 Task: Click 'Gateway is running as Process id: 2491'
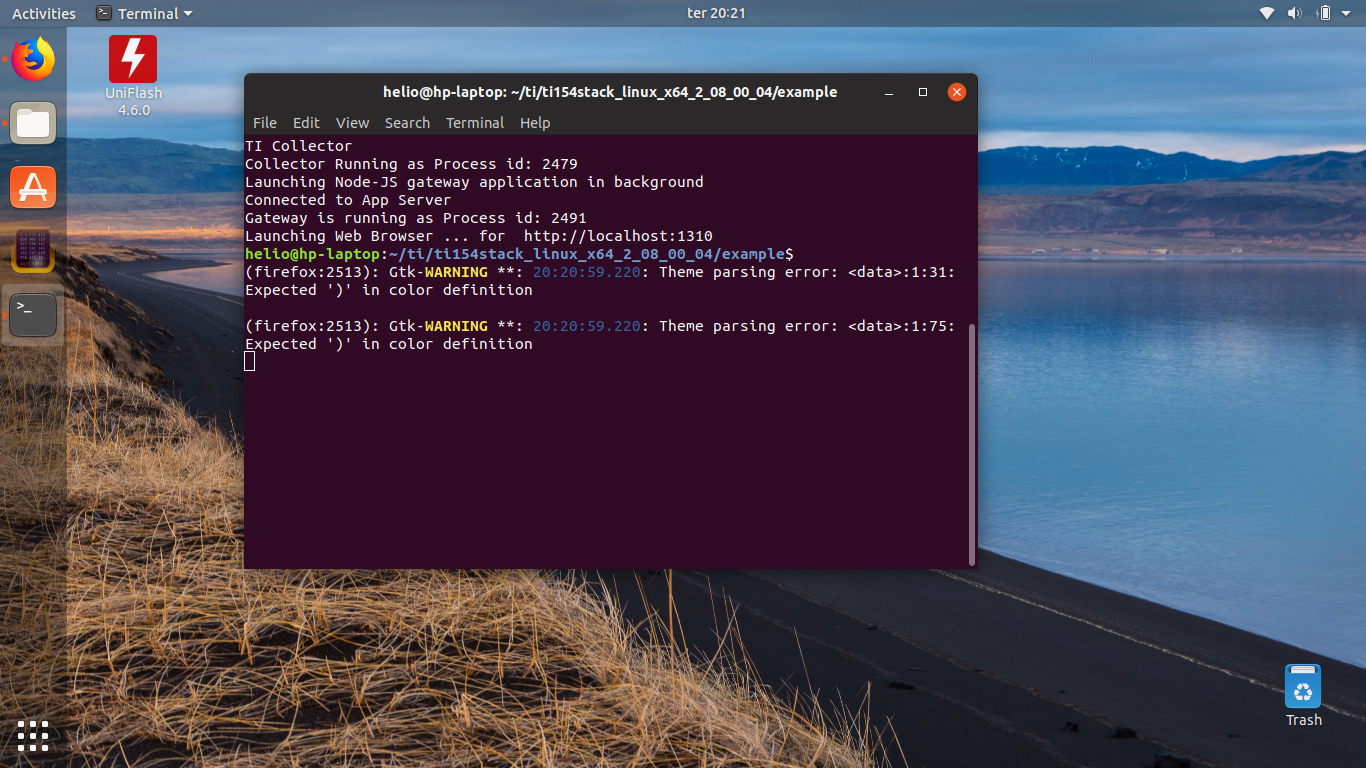click(x=416, y=218)
